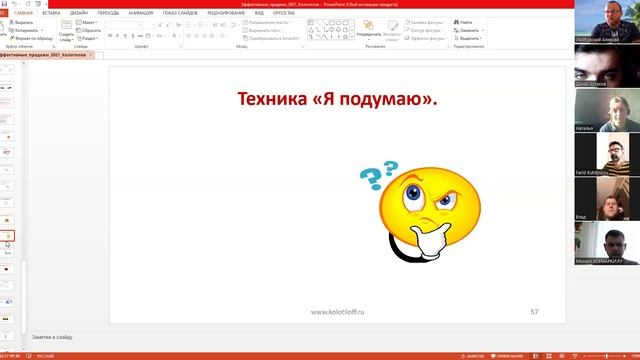
Task: Switch to Normal view in status bar
Action: point(536,356)
